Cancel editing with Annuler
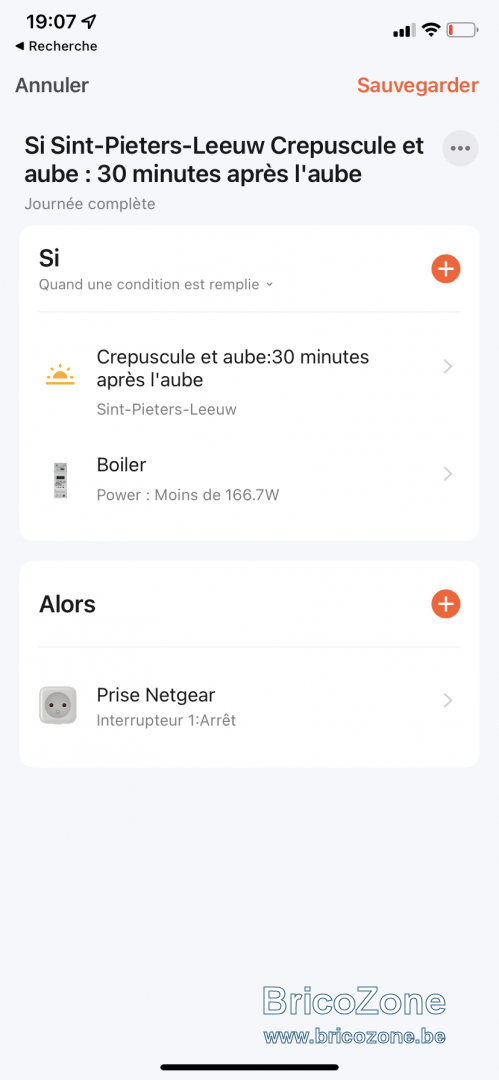Viewport: 499px width, 1080px height. (x=52, y=85)
